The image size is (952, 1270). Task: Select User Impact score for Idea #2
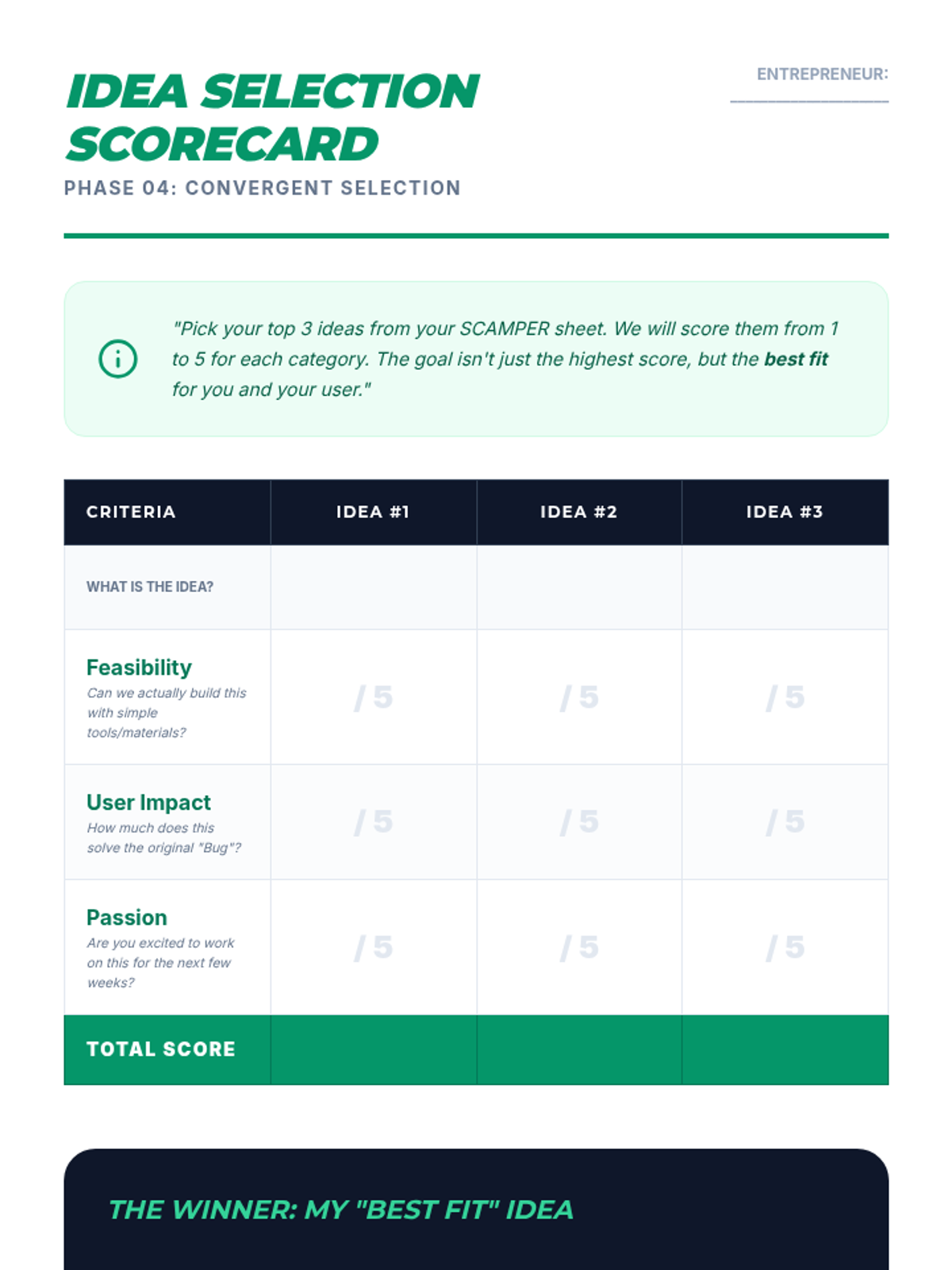tap(579, 822)
